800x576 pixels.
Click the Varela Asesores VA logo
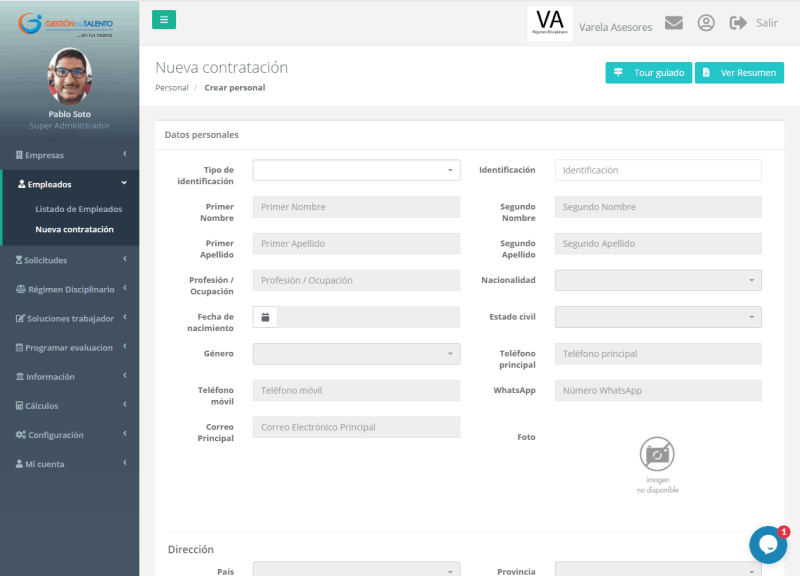point(550,23)
